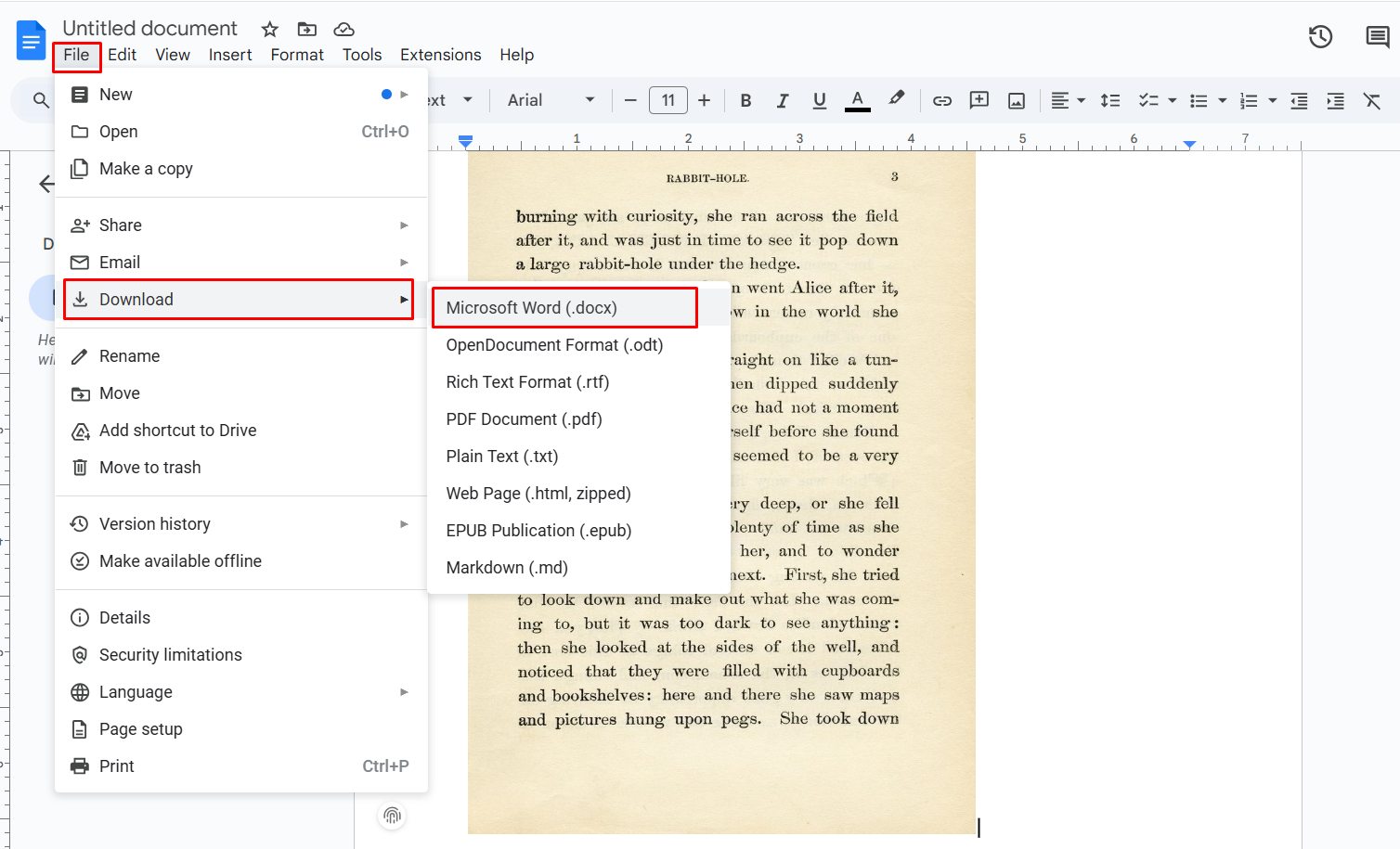Click the numbered list icon
This screenshot has width=1400, height=849.
click(1249, 100)
